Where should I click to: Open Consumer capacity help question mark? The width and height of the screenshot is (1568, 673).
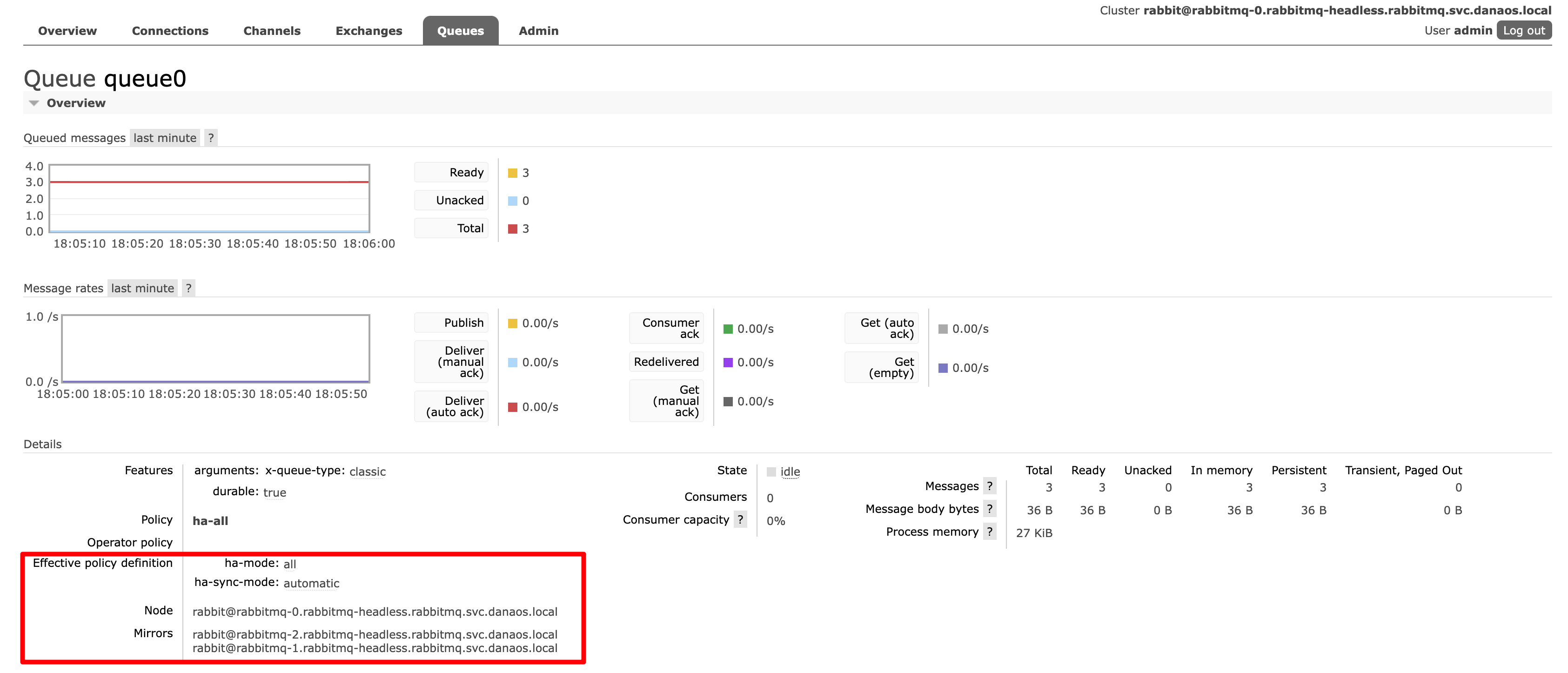pyautogui.click(x=740, y=519)
